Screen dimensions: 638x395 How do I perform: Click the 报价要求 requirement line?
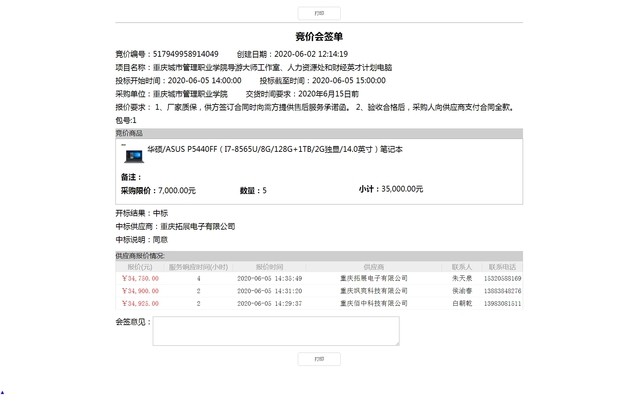315,107
